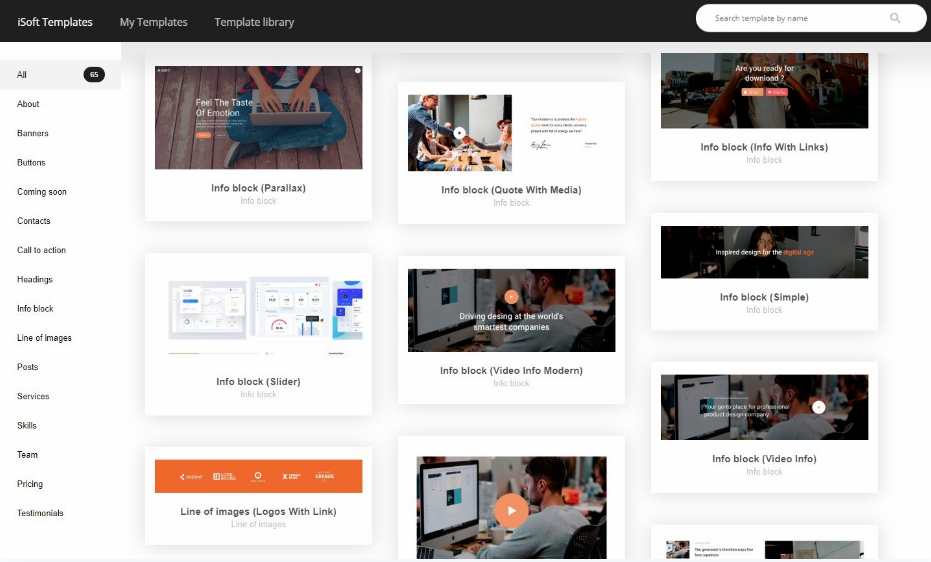The width and height of the screenshot is (931, 562).
Task: Click the 65 count badge next to All
Action: pyautogui.click(x=94, y=75)
